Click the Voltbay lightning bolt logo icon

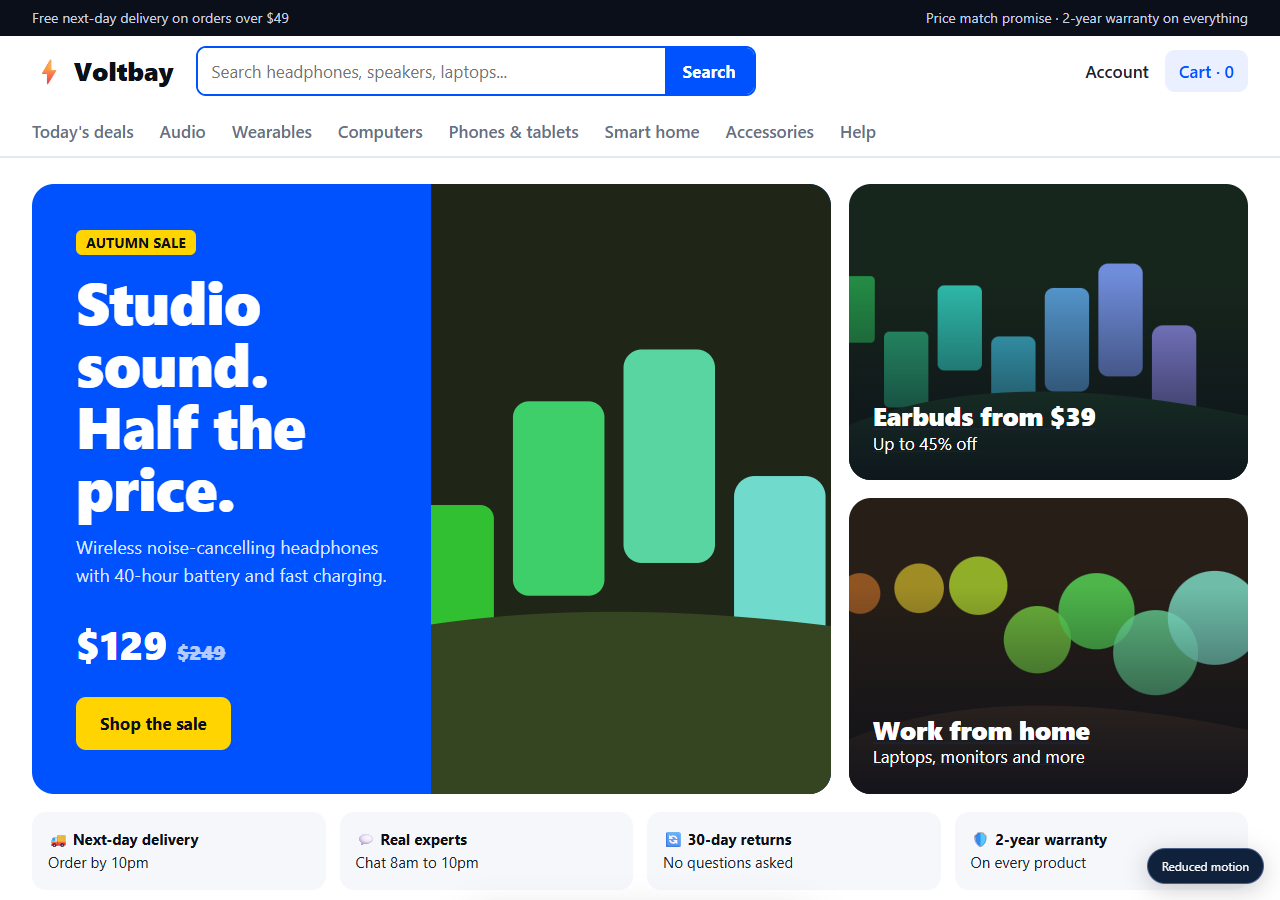tap(48, 72)
